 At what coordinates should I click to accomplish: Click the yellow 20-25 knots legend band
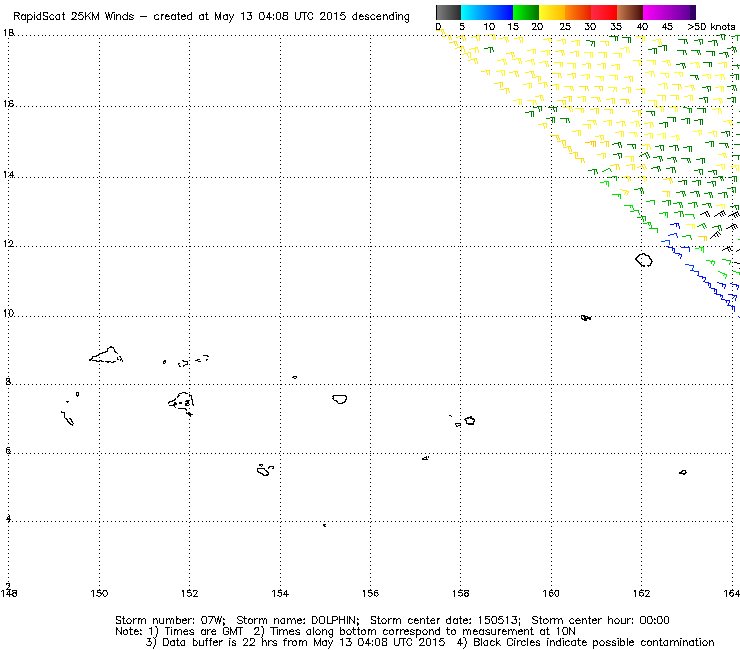[x=552, y=12]
